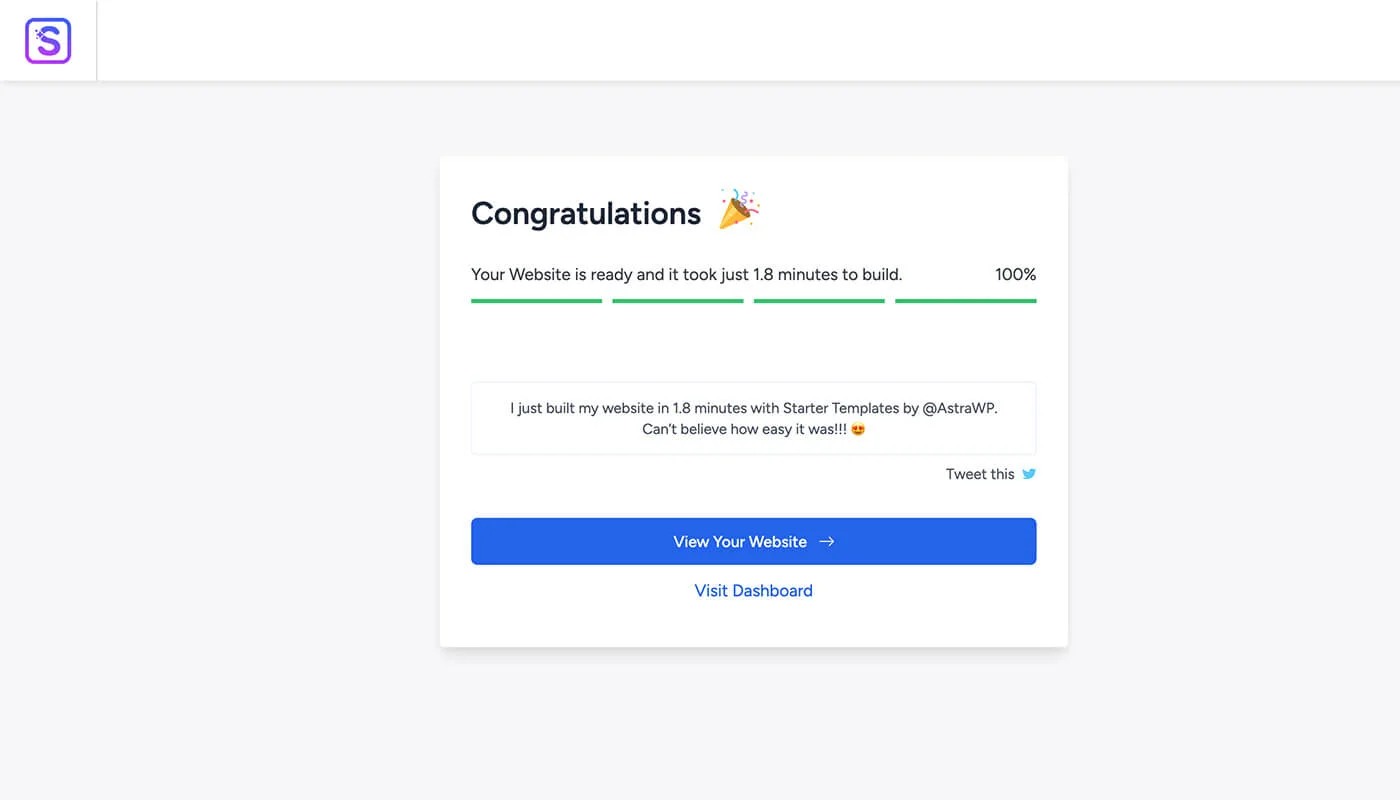Click the @AstraWP mention in the tweet
This screenshot has height=800, width=1400.
point(960,408)
